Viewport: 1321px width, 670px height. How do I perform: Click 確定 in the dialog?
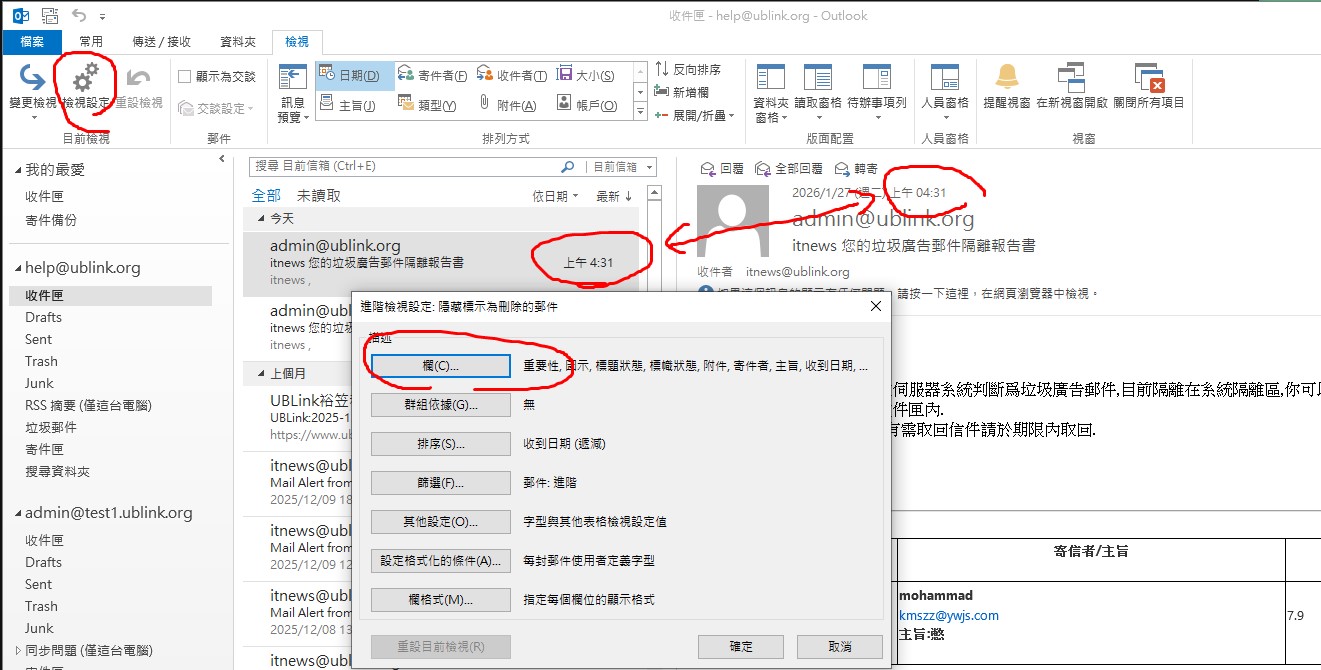(740, 647)
